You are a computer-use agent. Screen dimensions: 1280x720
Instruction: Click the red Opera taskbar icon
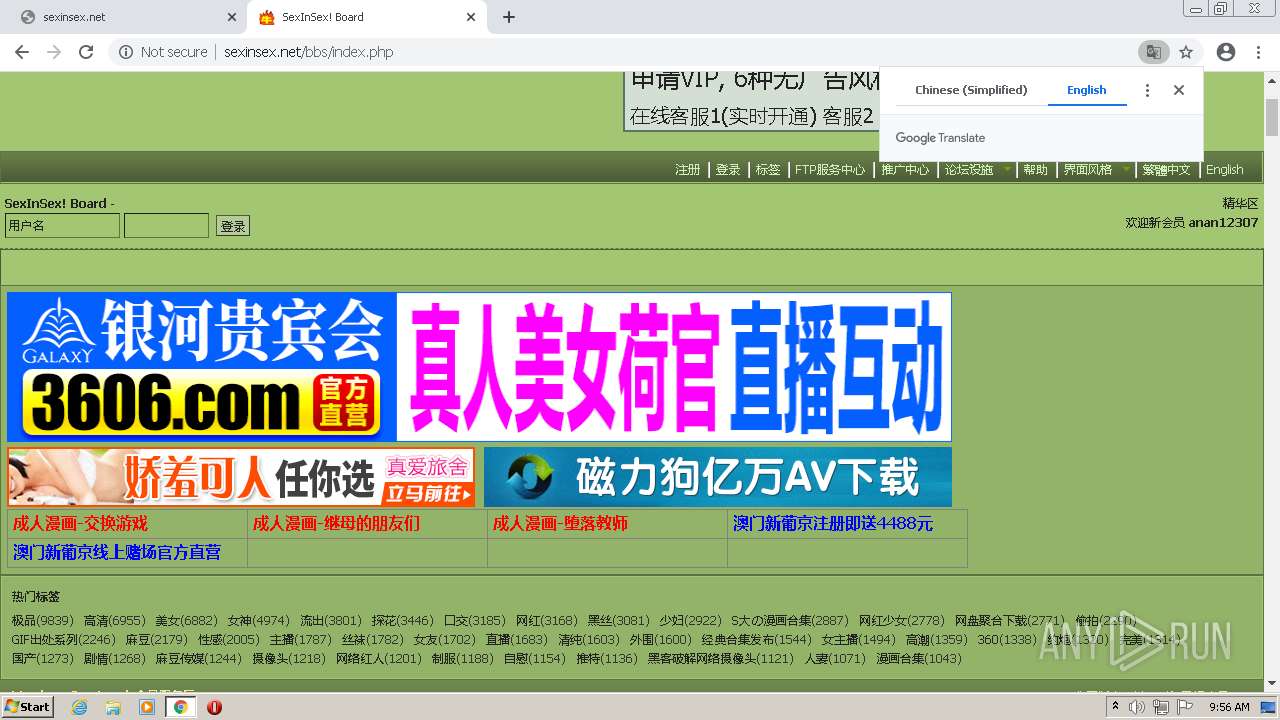click(214, 707)
